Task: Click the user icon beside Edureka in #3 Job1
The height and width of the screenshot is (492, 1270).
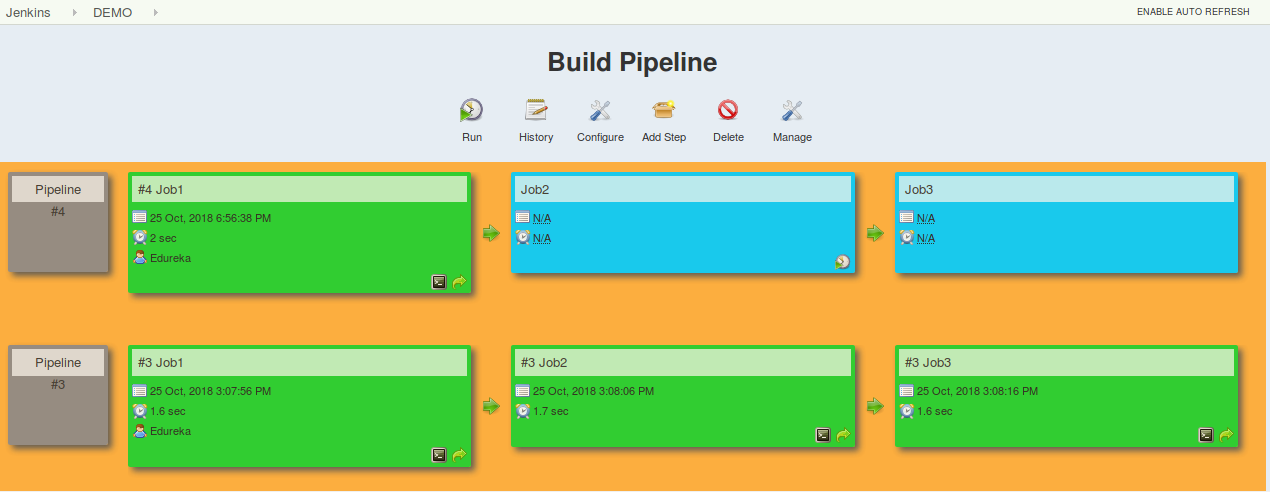Action: 140,431
